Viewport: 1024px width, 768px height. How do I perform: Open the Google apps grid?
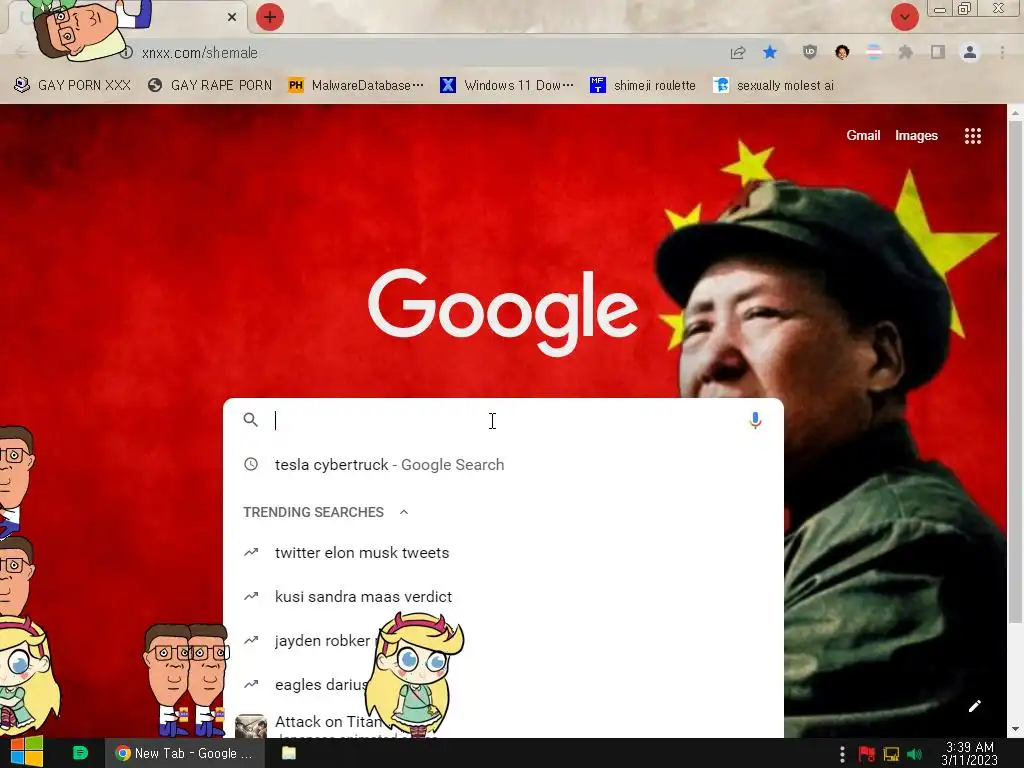973,136
